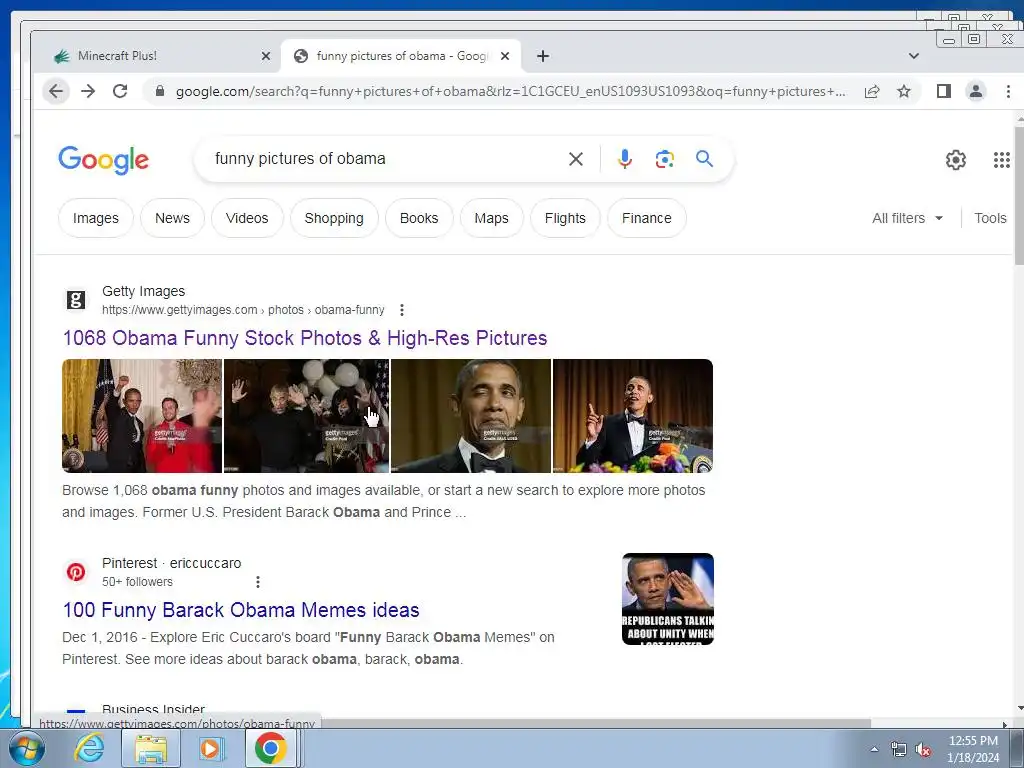Filter results by Books
Viewport: 1024px width, 768px height.
419,218
